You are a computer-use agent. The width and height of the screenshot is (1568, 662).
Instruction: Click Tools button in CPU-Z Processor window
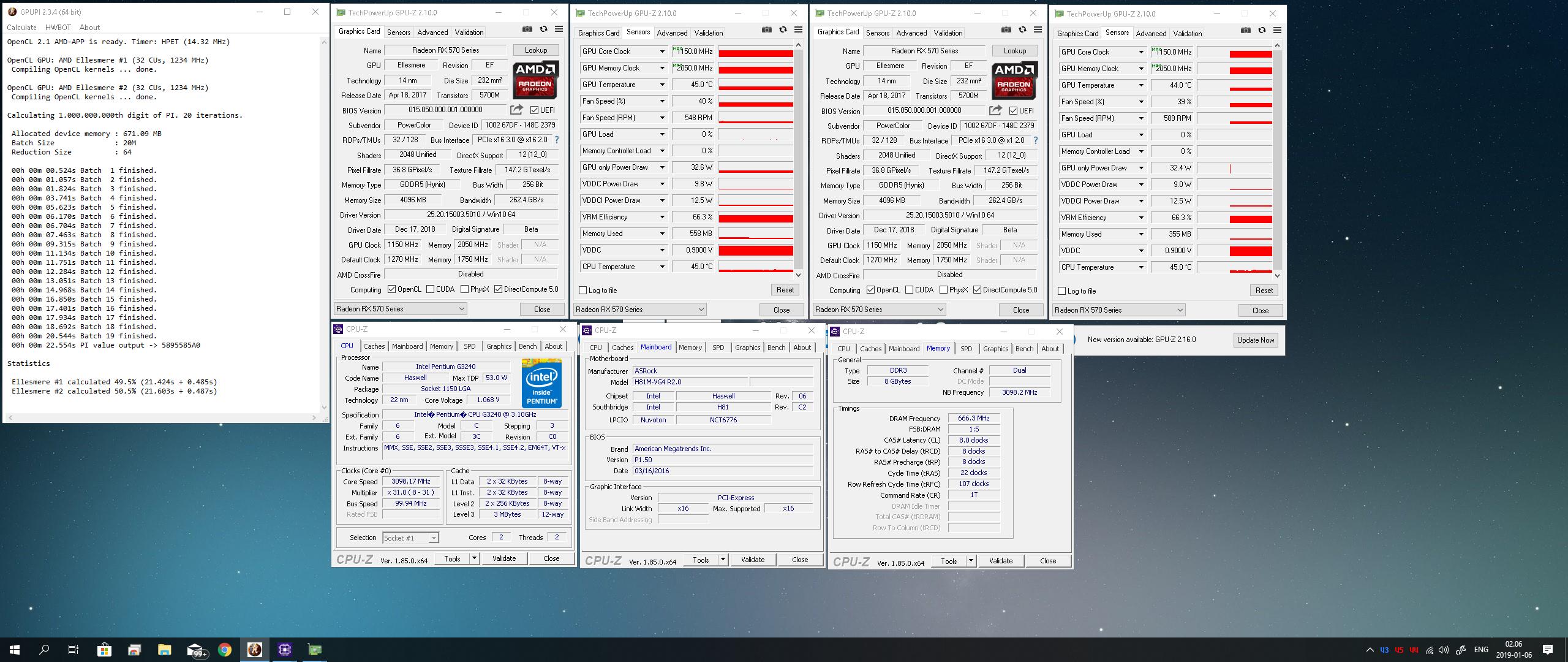pyautogui.click(x=452, y=558)
